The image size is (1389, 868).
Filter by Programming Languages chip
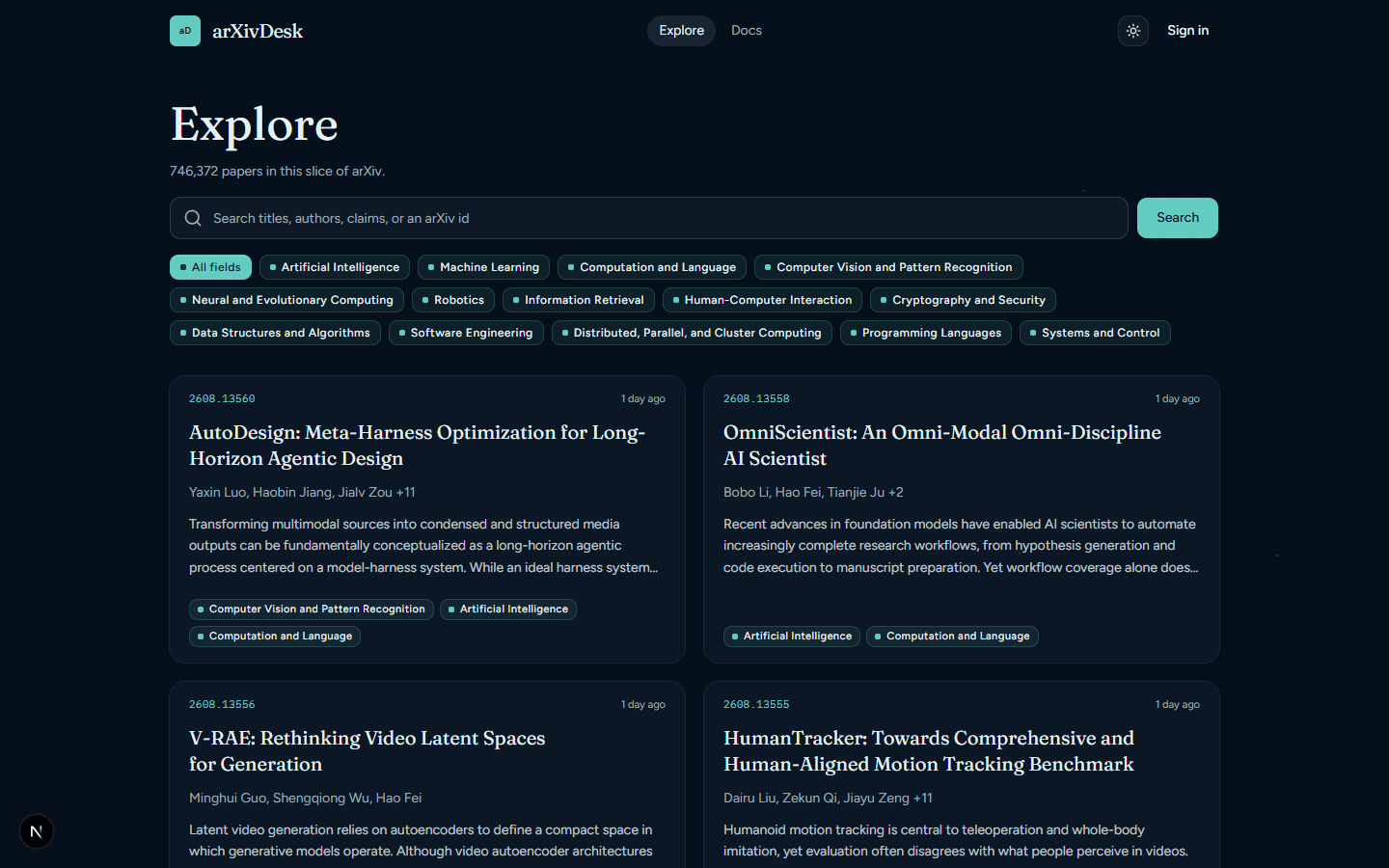click(x=926, y=333)
